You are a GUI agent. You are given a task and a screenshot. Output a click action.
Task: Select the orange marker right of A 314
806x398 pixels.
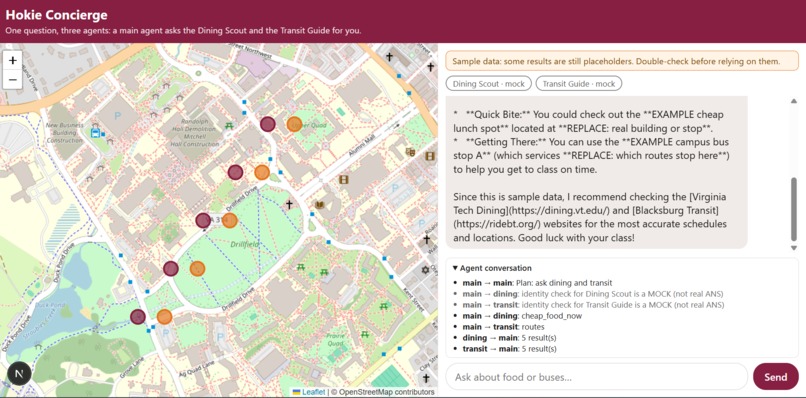230,221
